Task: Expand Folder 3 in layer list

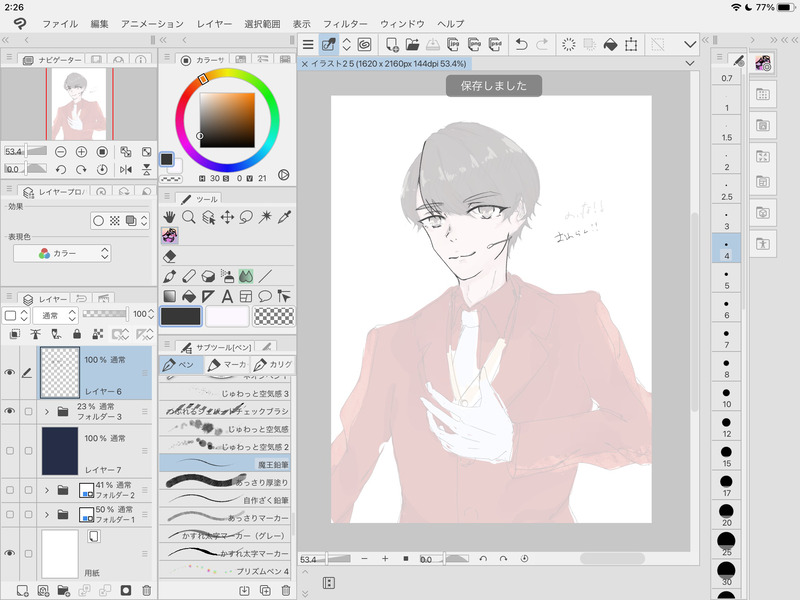Action: [46, 411]
